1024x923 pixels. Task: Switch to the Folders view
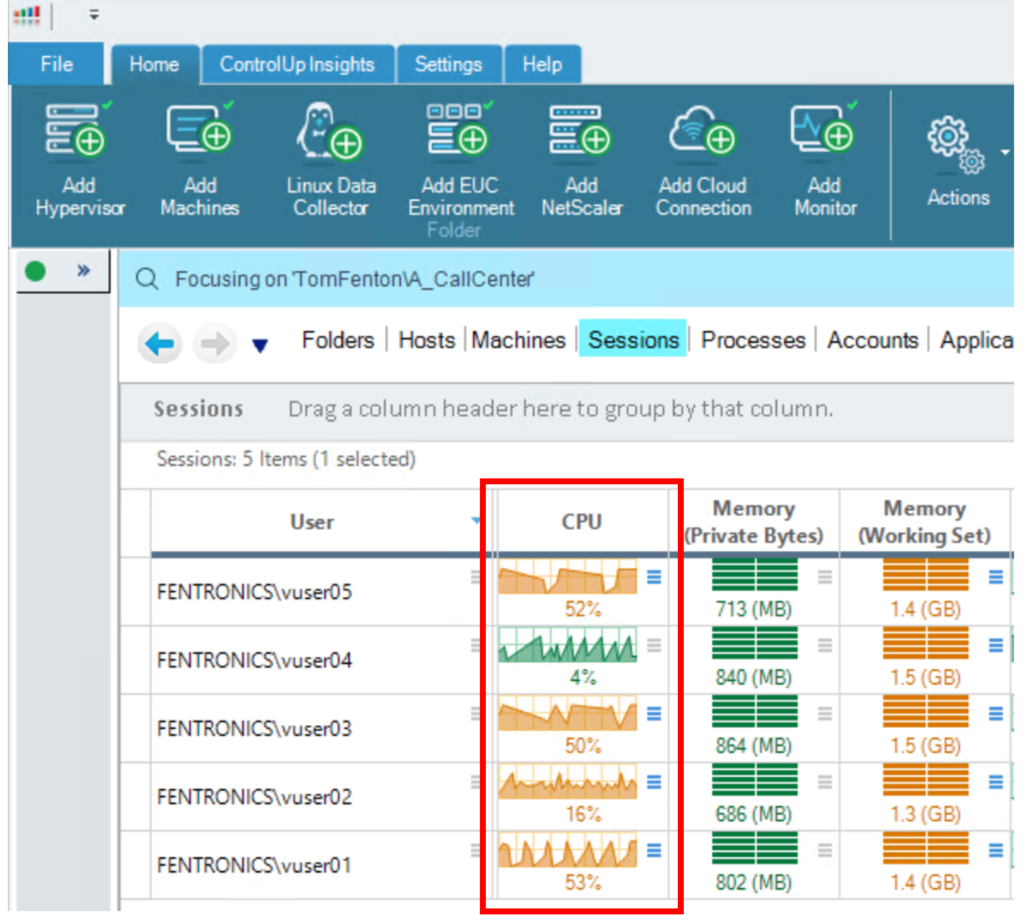338,340
